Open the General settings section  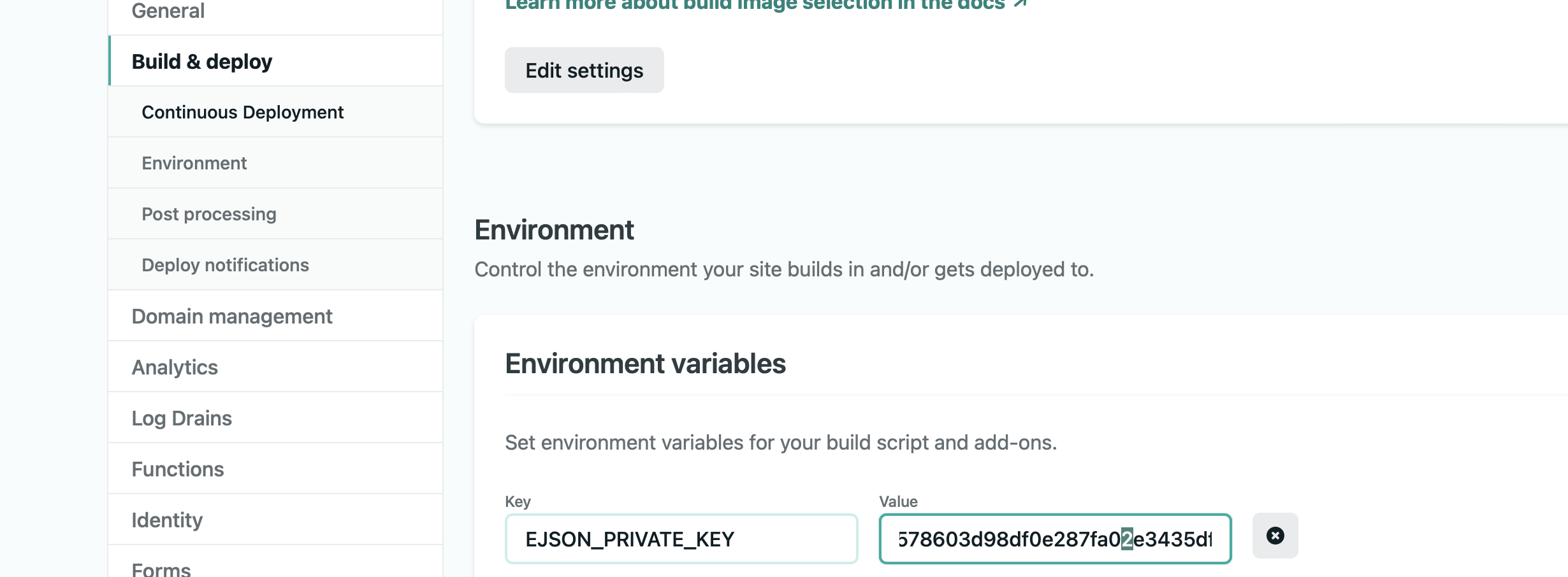pos(168,11)
